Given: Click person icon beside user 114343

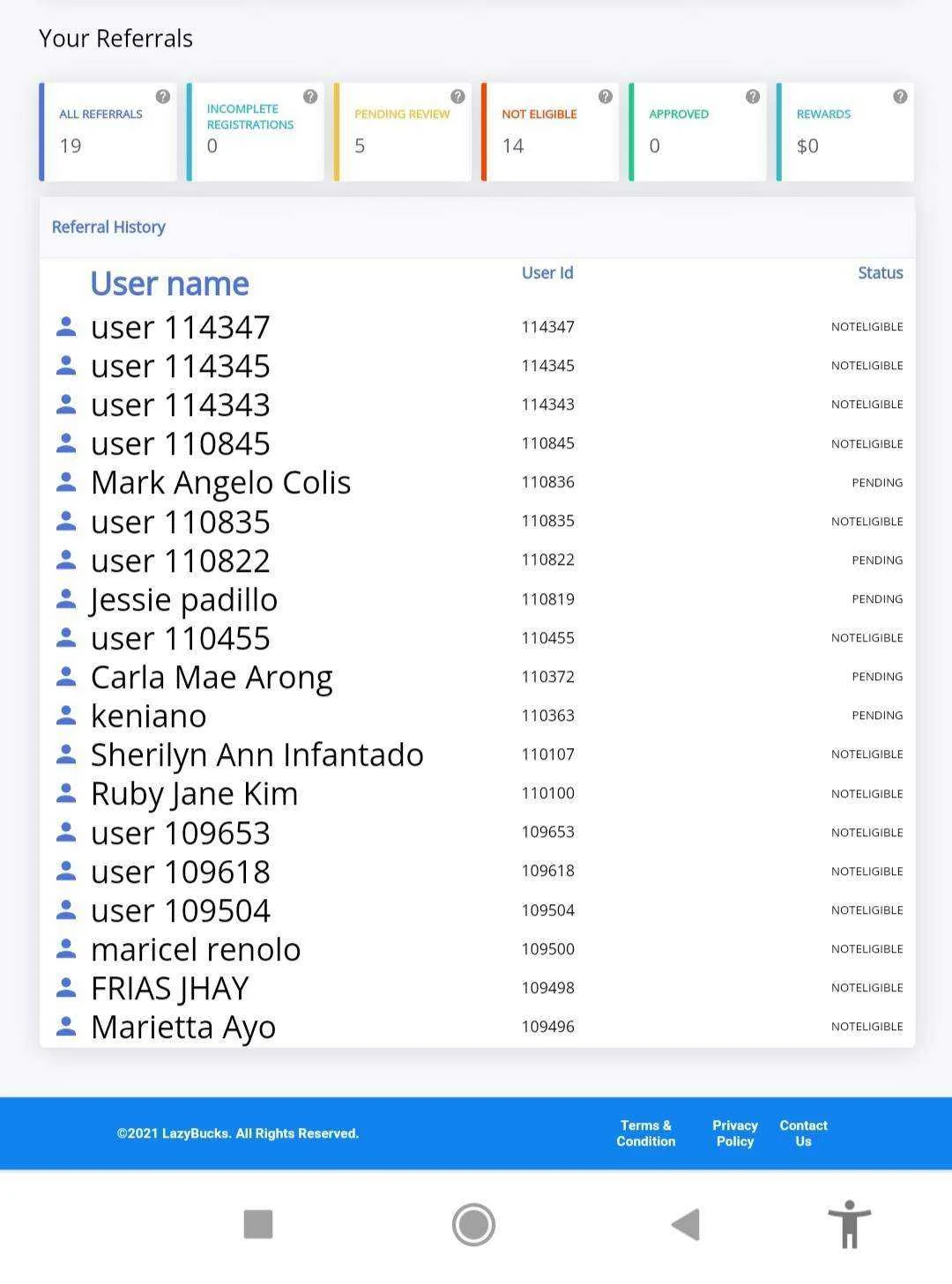Looking at the screenshot, I should (x=66, y=404).
